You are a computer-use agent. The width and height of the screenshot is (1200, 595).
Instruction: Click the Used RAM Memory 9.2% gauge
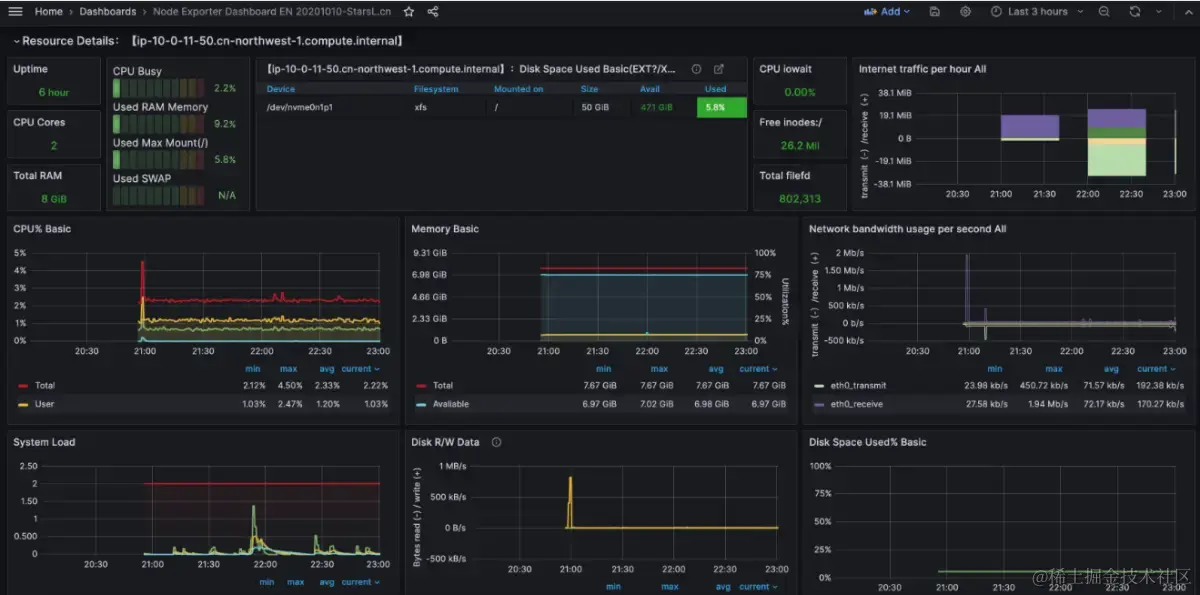click(160, 124)
